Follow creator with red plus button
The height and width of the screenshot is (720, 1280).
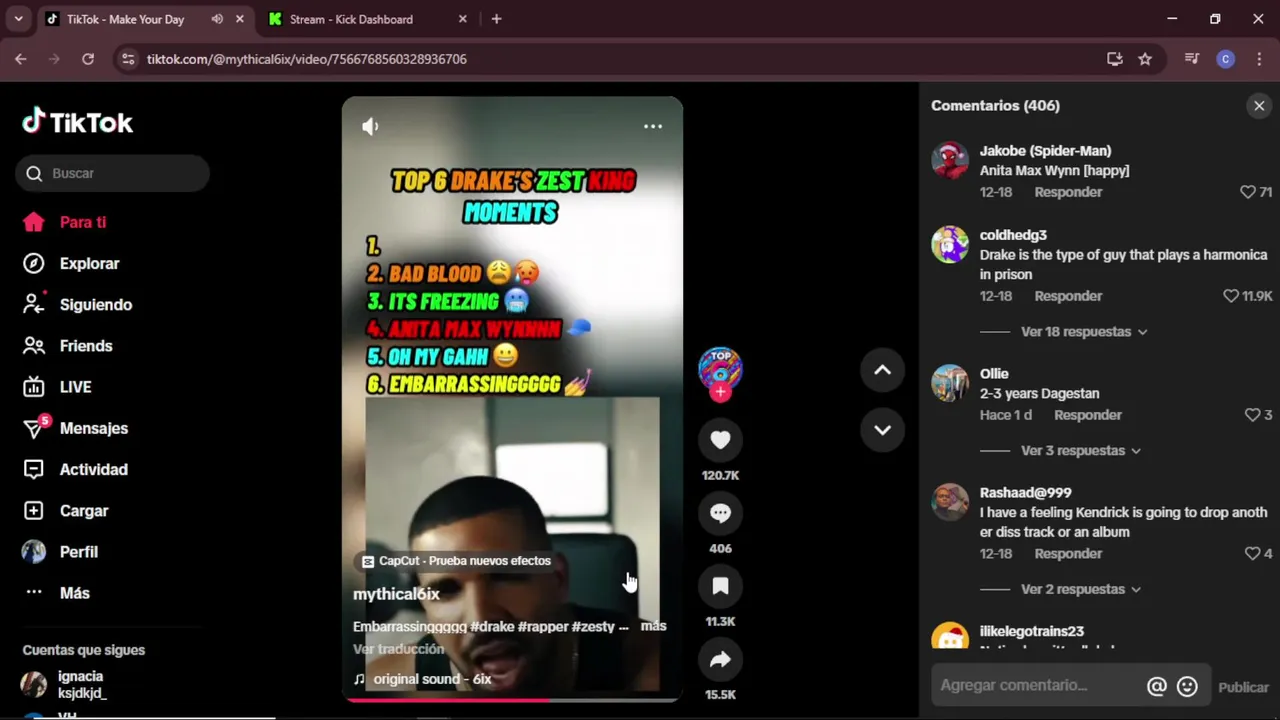click(x=720, y=392)
